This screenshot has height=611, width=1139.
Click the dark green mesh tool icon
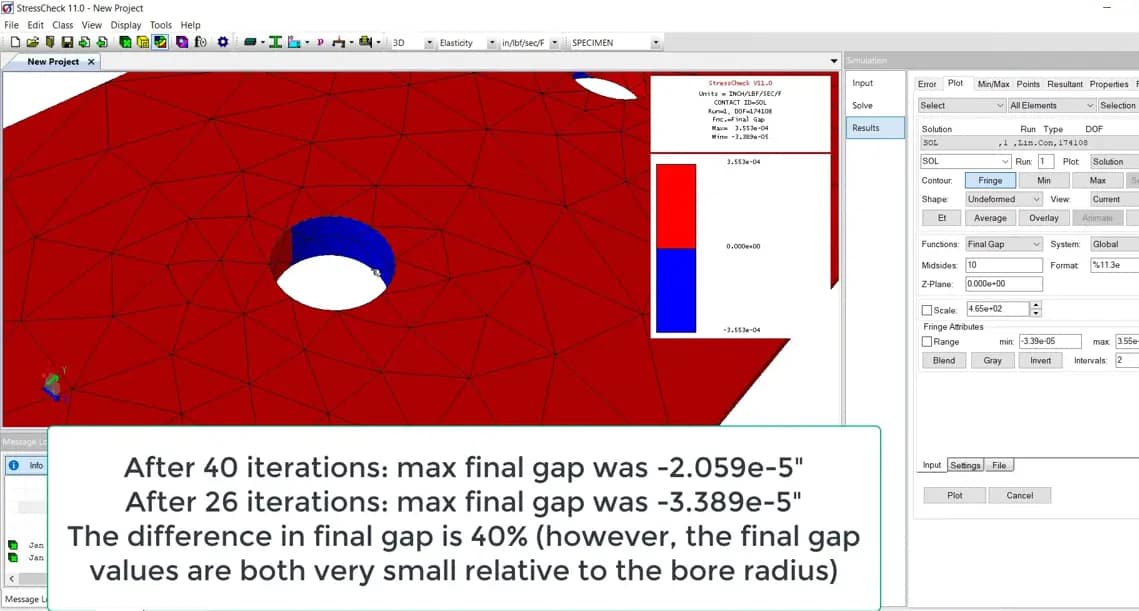coord(251,42)
